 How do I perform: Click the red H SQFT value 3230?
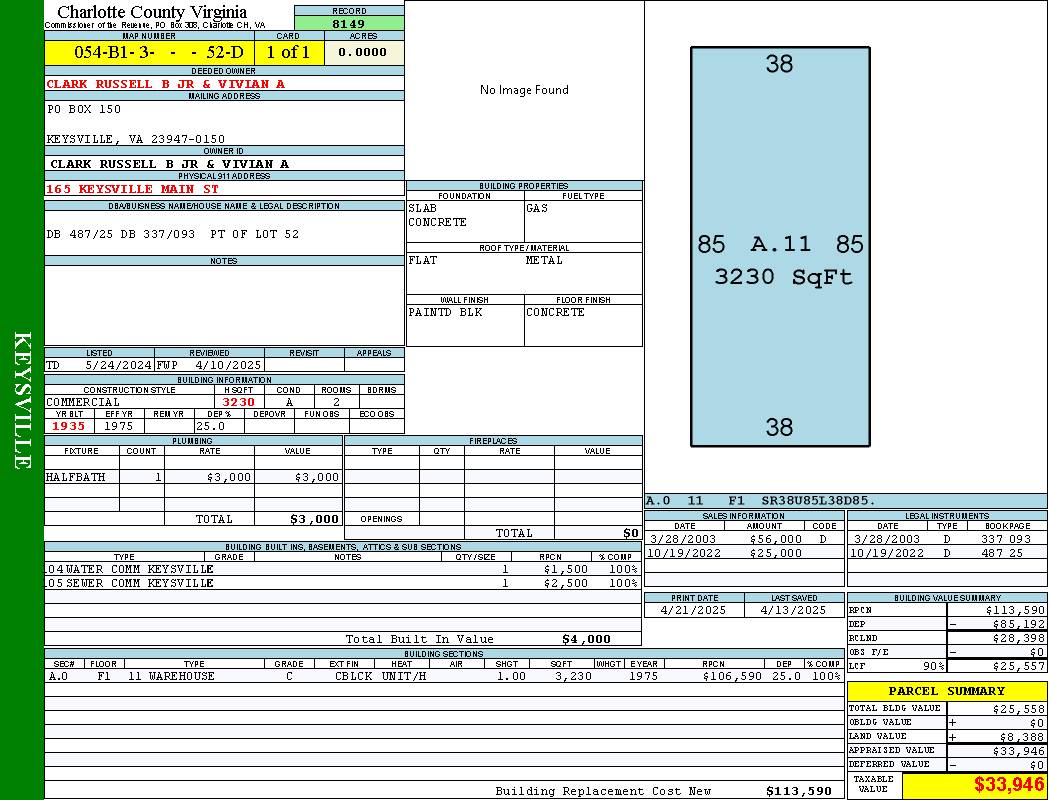click(x=238, y=402)
